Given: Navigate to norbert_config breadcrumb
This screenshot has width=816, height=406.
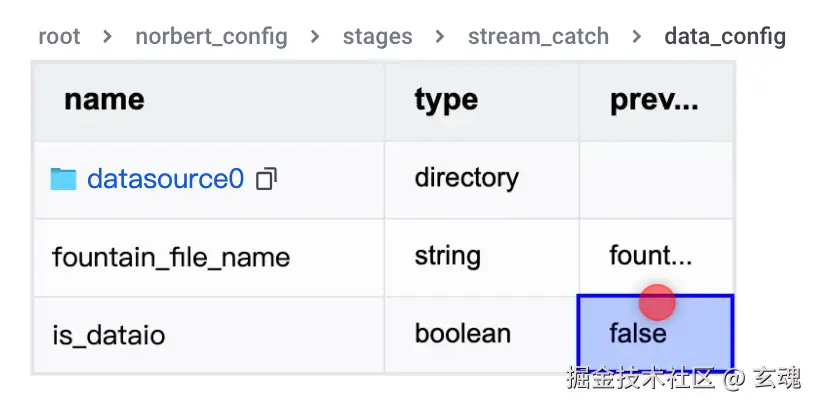Looking at the screenshot, I should 211,37.
